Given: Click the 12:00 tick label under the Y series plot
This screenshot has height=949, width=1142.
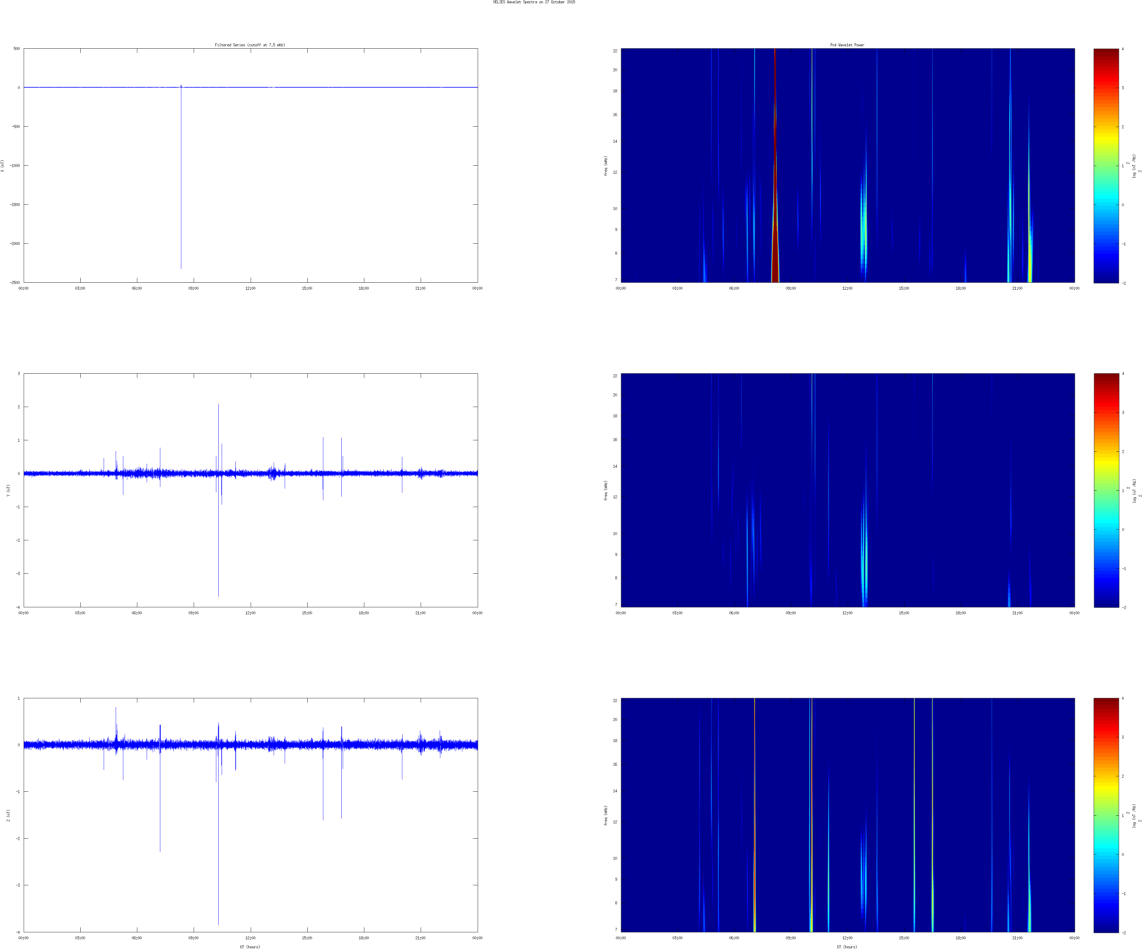Looking at the screenshot, I should point(251,613).
